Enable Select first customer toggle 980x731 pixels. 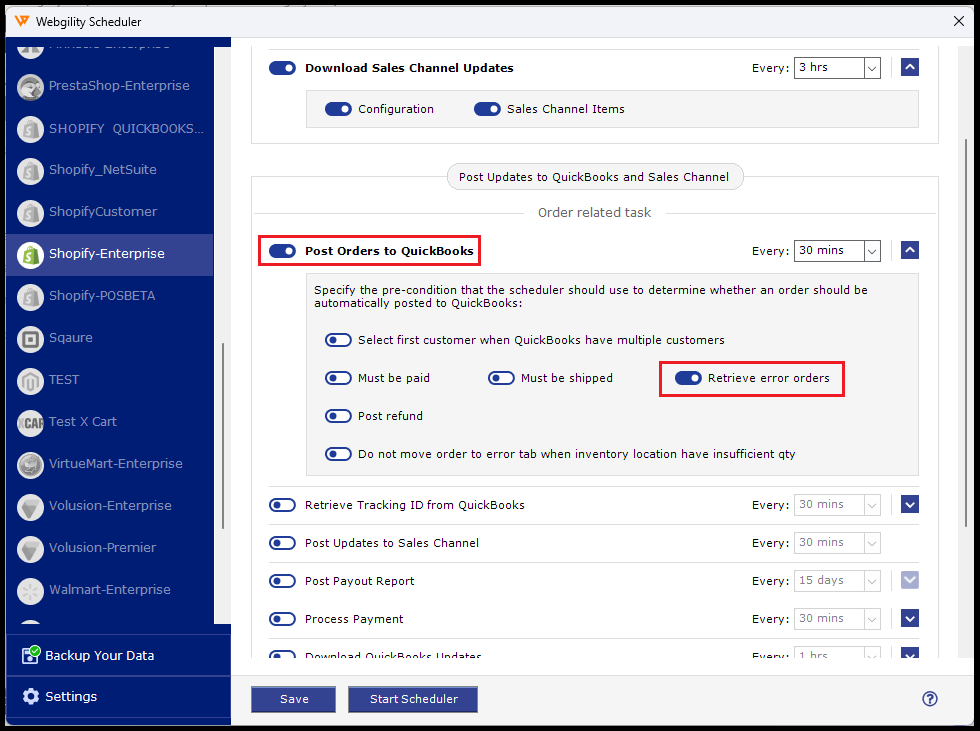(x=338, y=340)
